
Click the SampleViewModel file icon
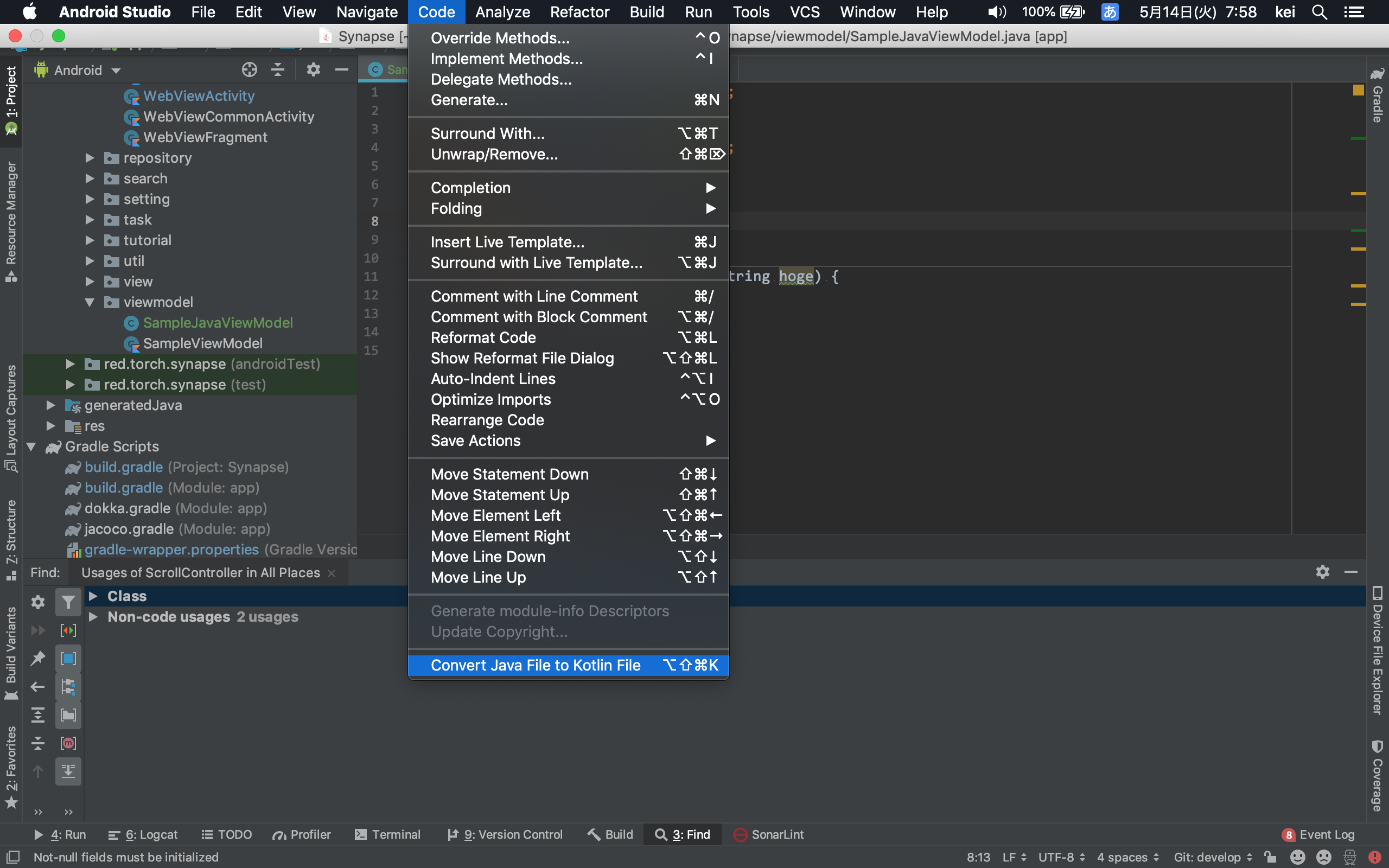click(130, 343)
